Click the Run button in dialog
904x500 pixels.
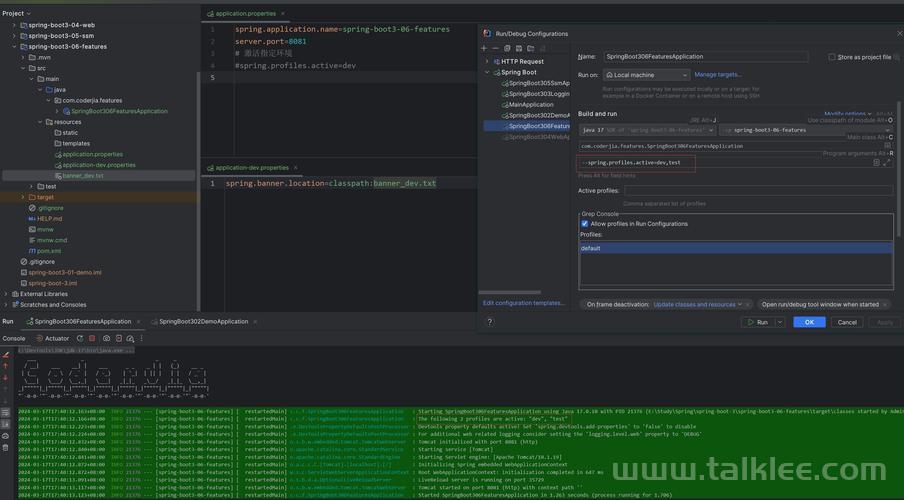[758, 322]
